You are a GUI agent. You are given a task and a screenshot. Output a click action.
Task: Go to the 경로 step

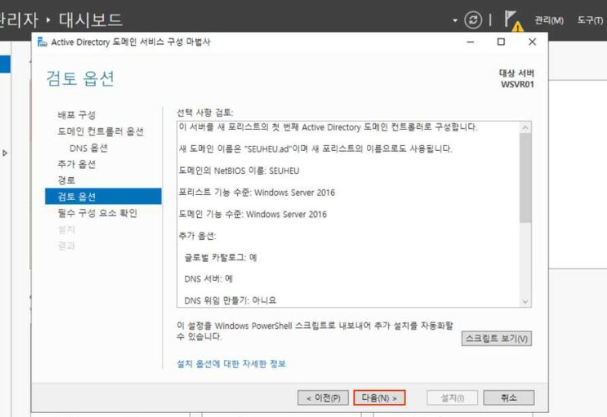[x=66, y=180]
